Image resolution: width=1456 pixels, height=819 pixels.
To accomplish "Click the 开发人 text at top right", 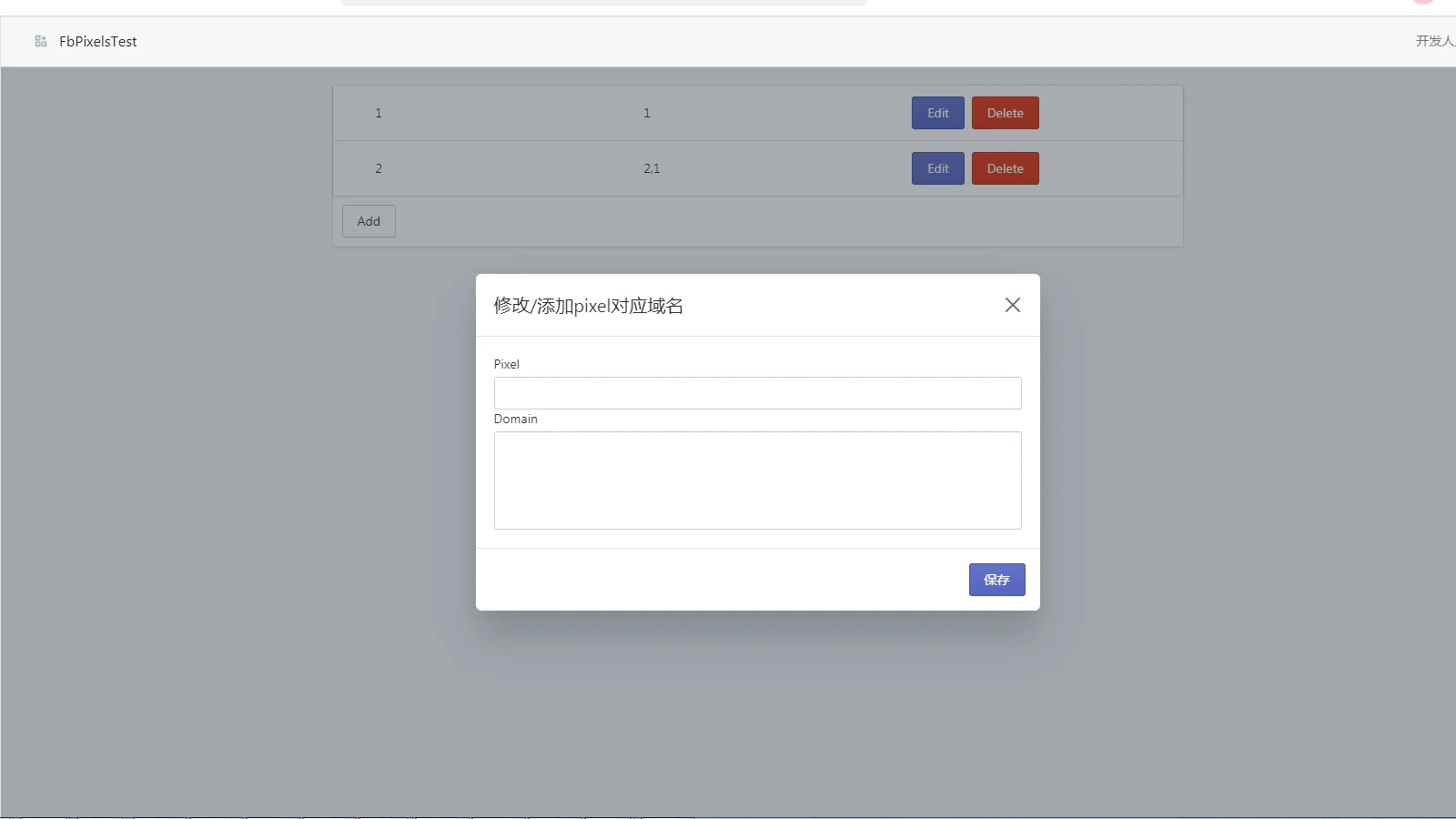I will pos(1435,41).
